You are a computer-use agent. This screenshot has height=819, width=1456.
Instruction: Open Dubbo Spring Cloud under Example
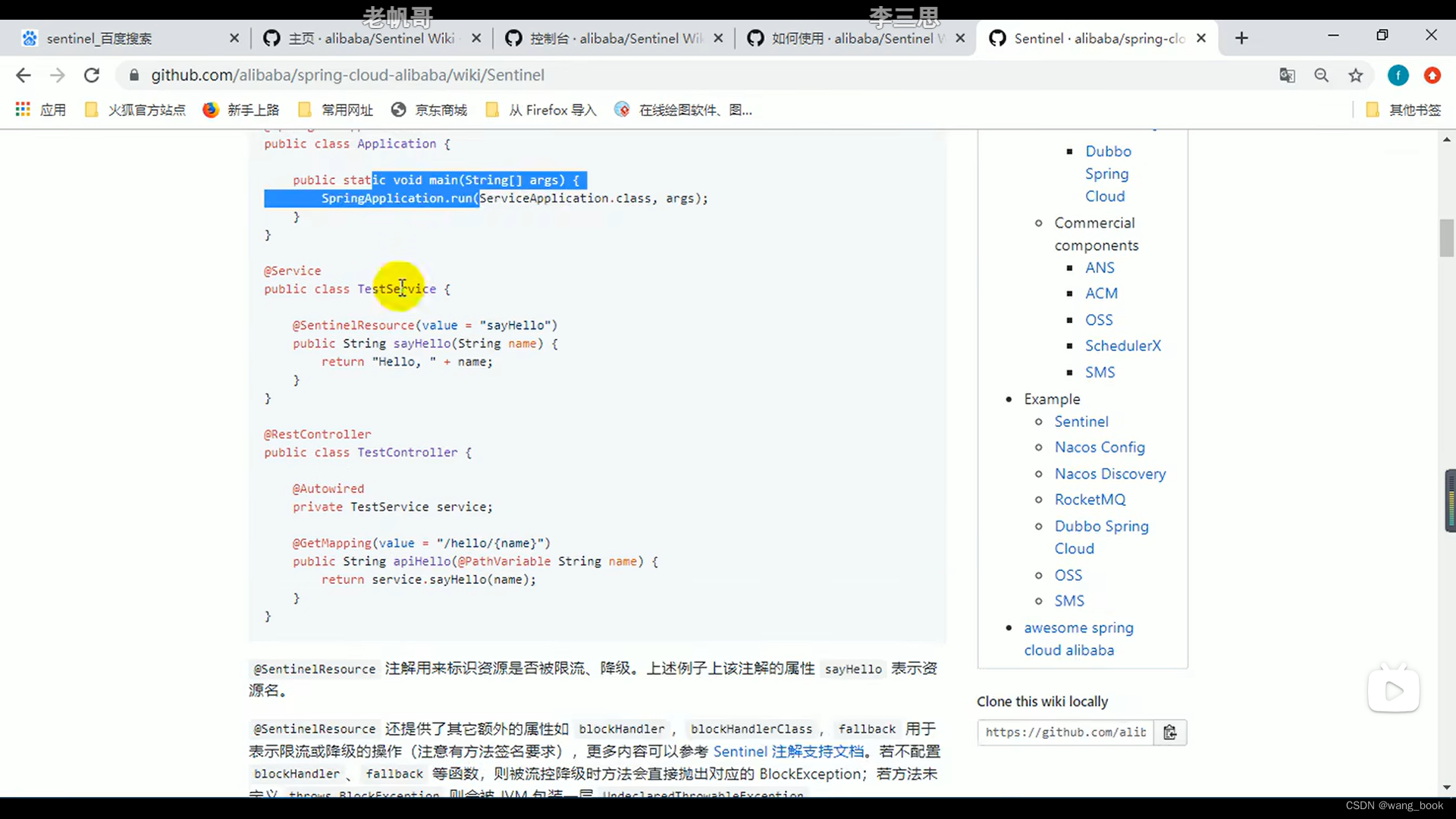click(x=1101, y=537)
